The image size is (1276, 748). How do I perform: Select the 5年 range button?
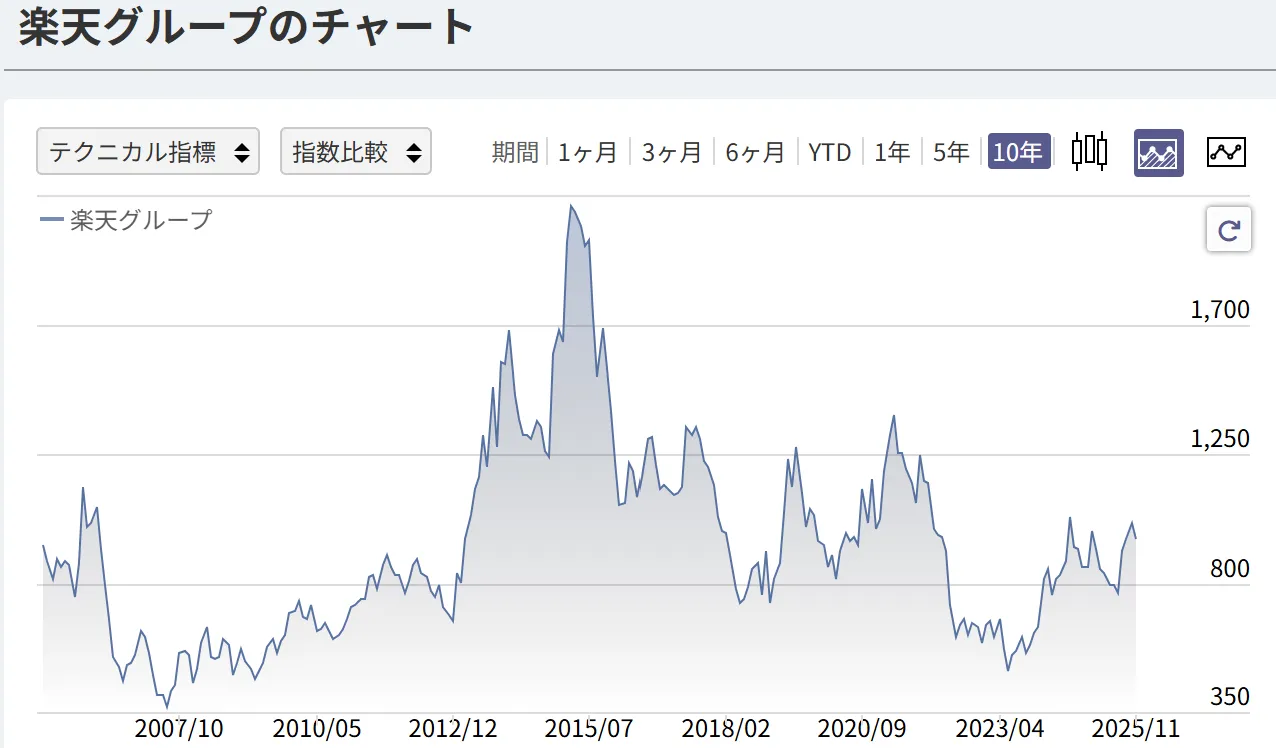point(951,152)
